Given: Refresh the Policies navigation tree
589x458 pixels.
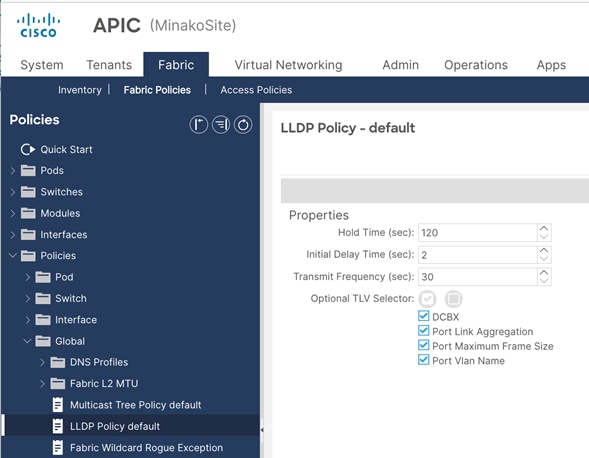Looking at the screenshot, I should point(243,125).
